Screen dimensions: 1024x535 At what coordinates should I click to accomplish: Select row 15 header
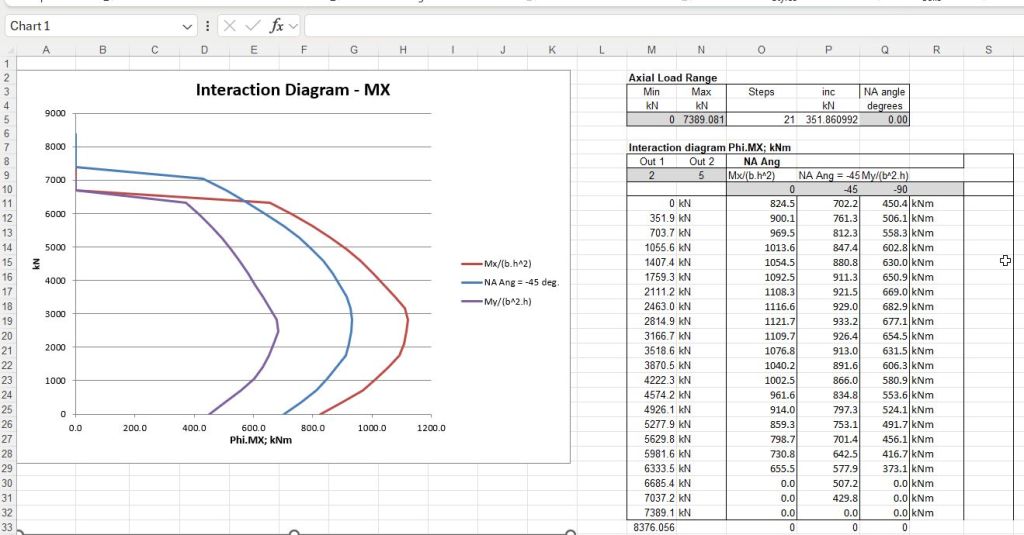[9, 263]
